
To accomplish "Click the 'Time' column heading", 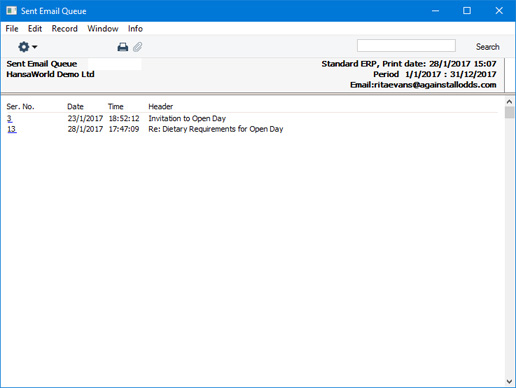I will click(x=116, y=107).
